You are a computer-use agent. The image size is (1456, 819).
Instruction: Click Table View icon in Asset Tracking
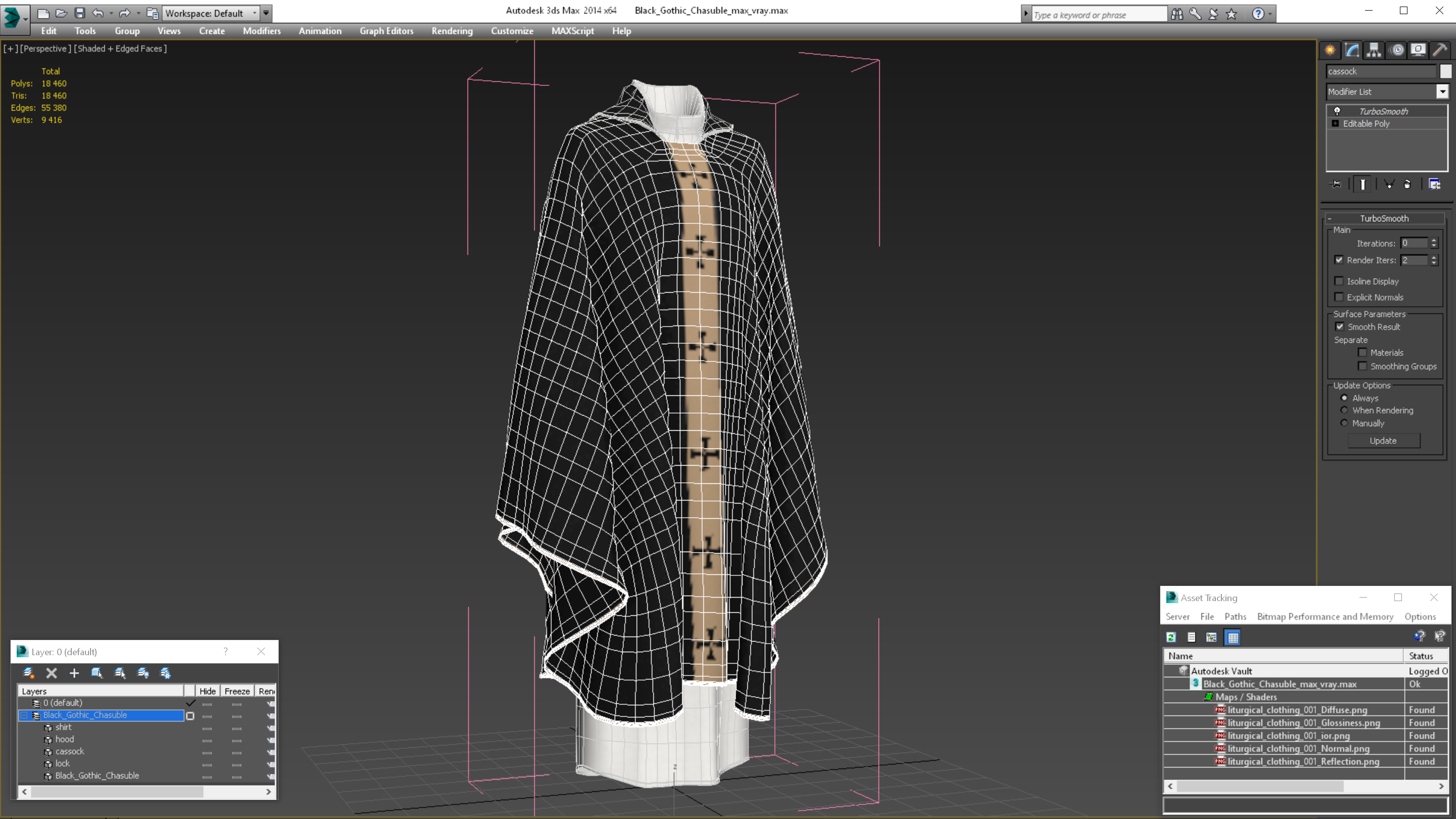click(x=1233, y=637)
